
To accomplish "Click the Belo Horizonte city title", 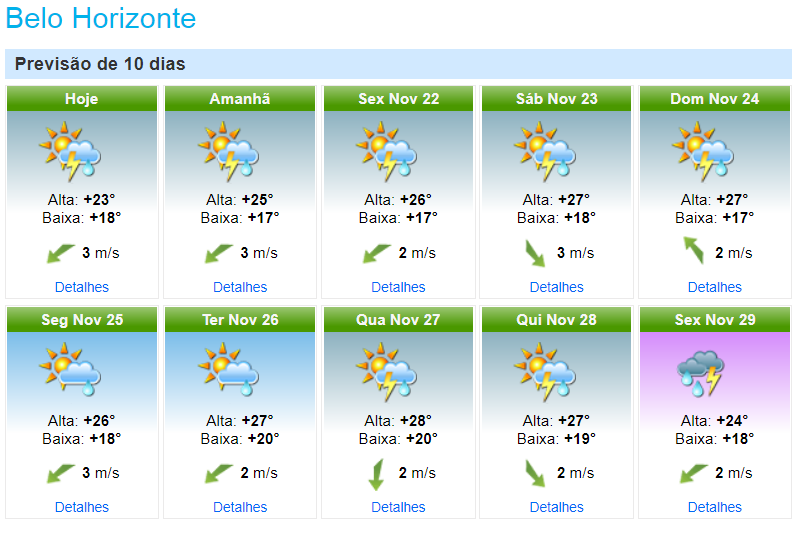I will (x=101, y=19).
